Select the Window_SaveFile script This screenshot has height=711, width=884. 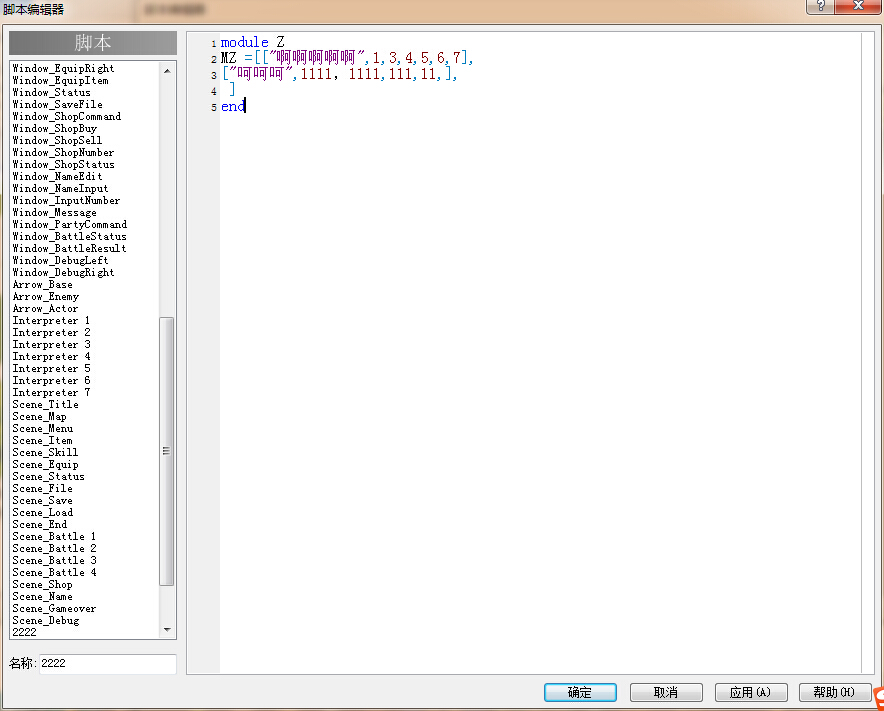(x=58, y=104)
